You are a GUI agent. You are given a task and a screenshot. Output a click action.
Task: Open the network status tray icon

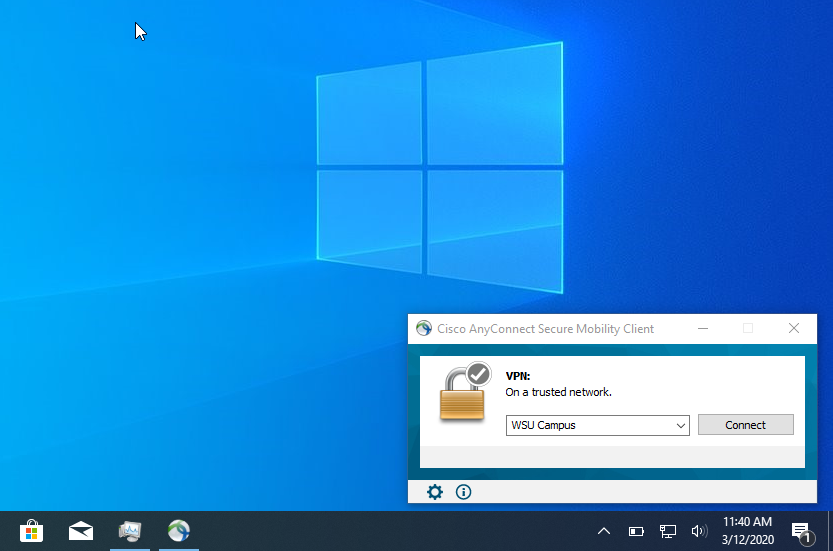(x=668, y=531)
